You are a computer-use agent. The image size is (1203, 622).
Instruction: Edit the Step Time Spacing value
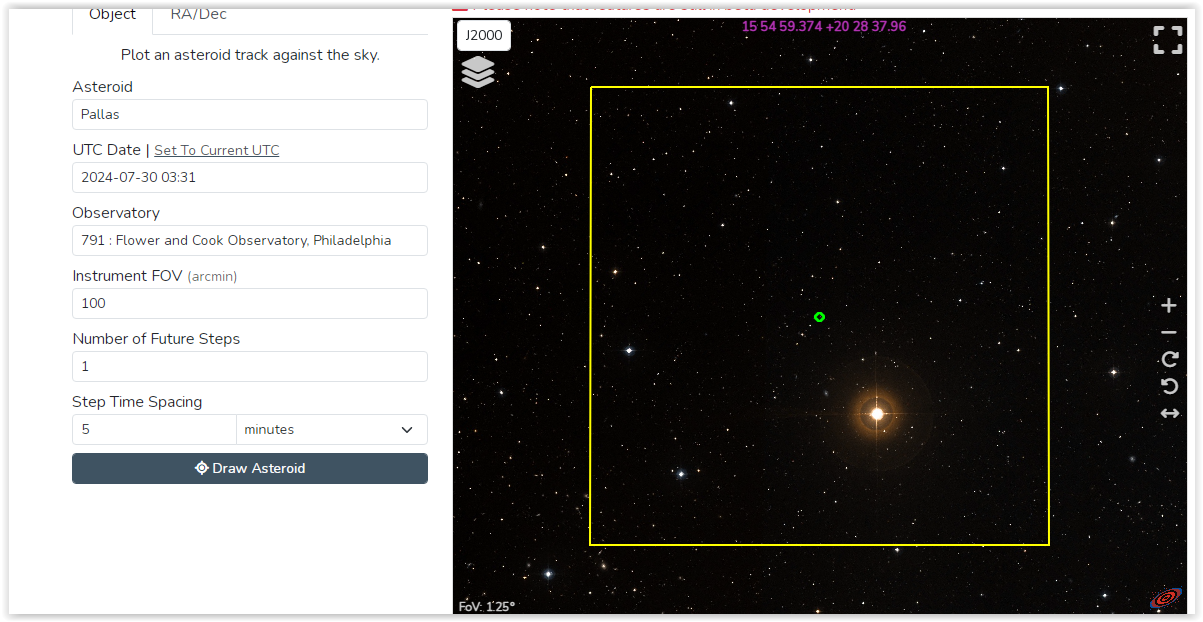(154, 430)
